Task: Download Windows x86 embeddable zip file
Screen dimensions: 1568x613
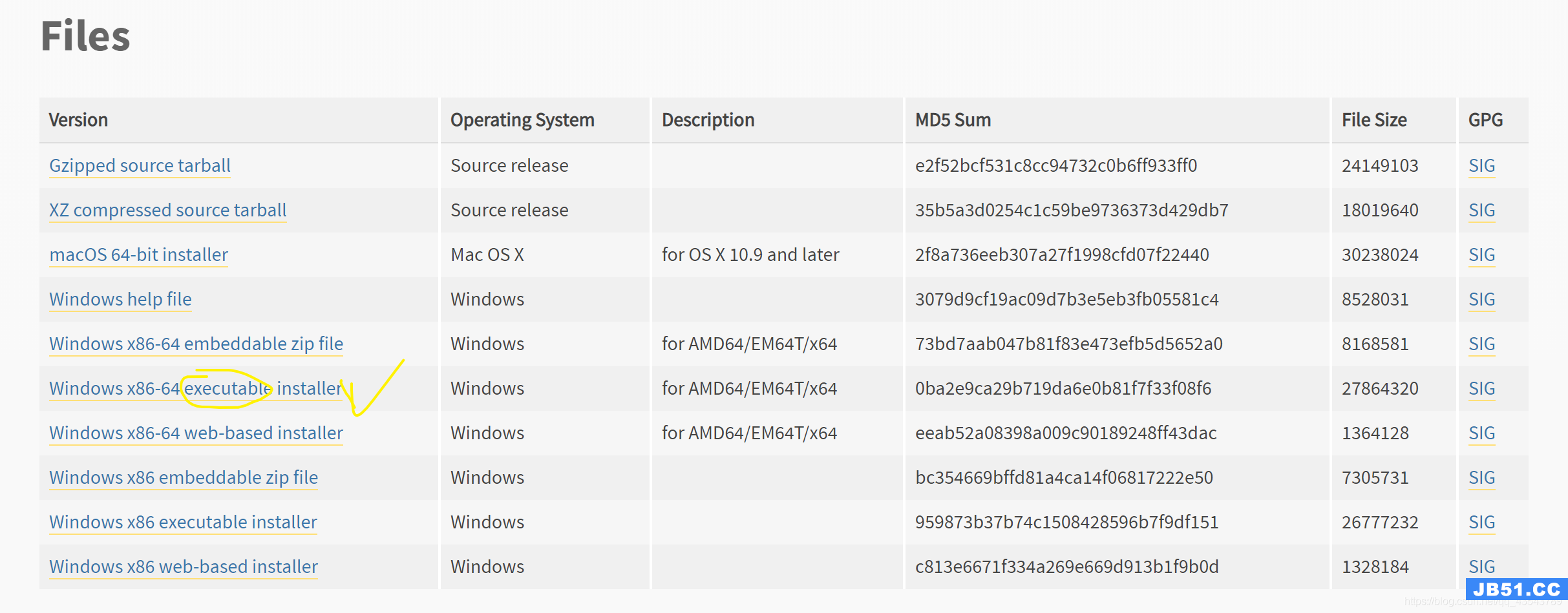Action: 184,478
